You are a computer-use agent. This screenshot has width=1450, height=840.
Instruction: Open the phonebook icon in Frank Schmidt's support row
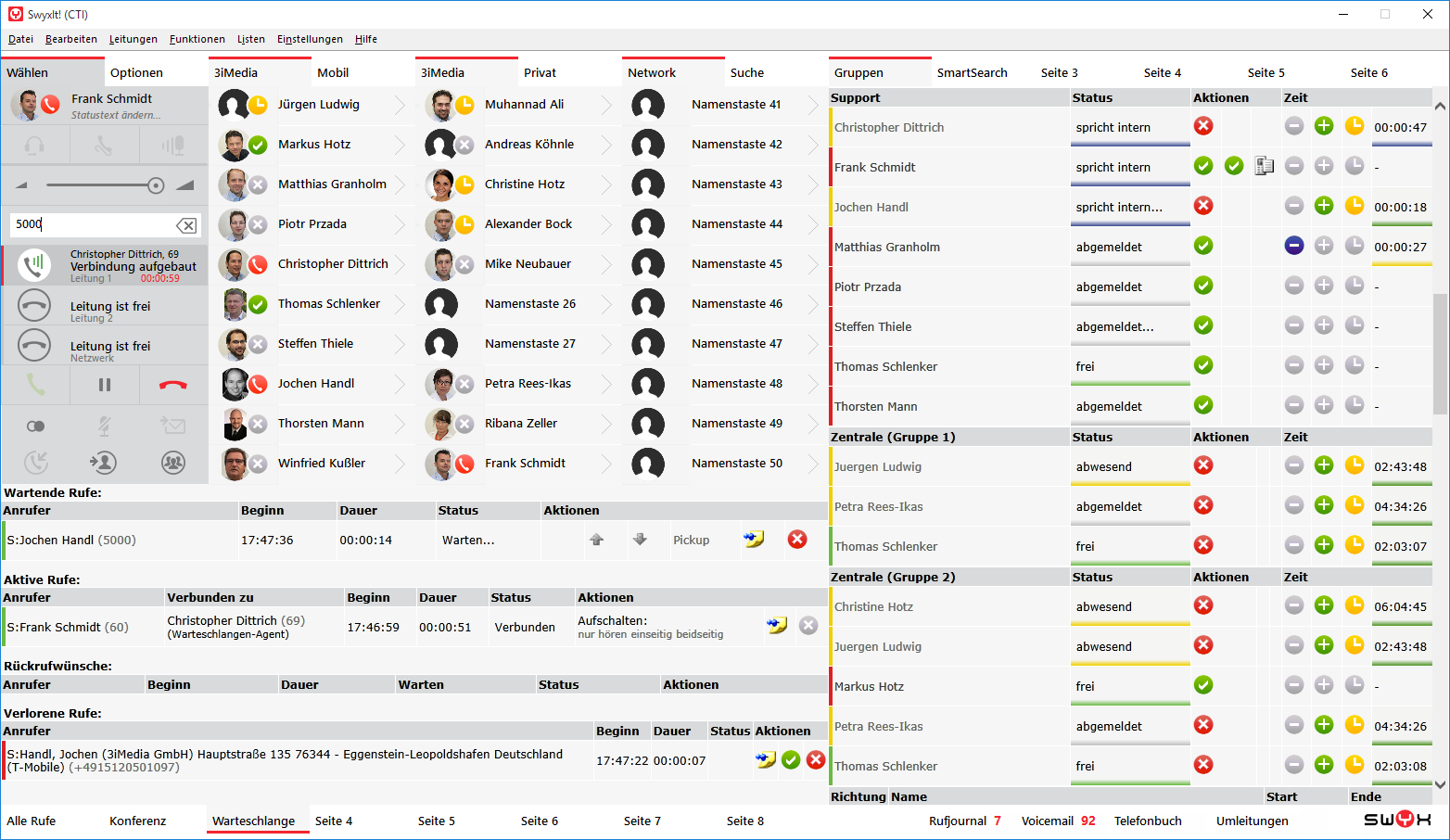point(1264,166)
